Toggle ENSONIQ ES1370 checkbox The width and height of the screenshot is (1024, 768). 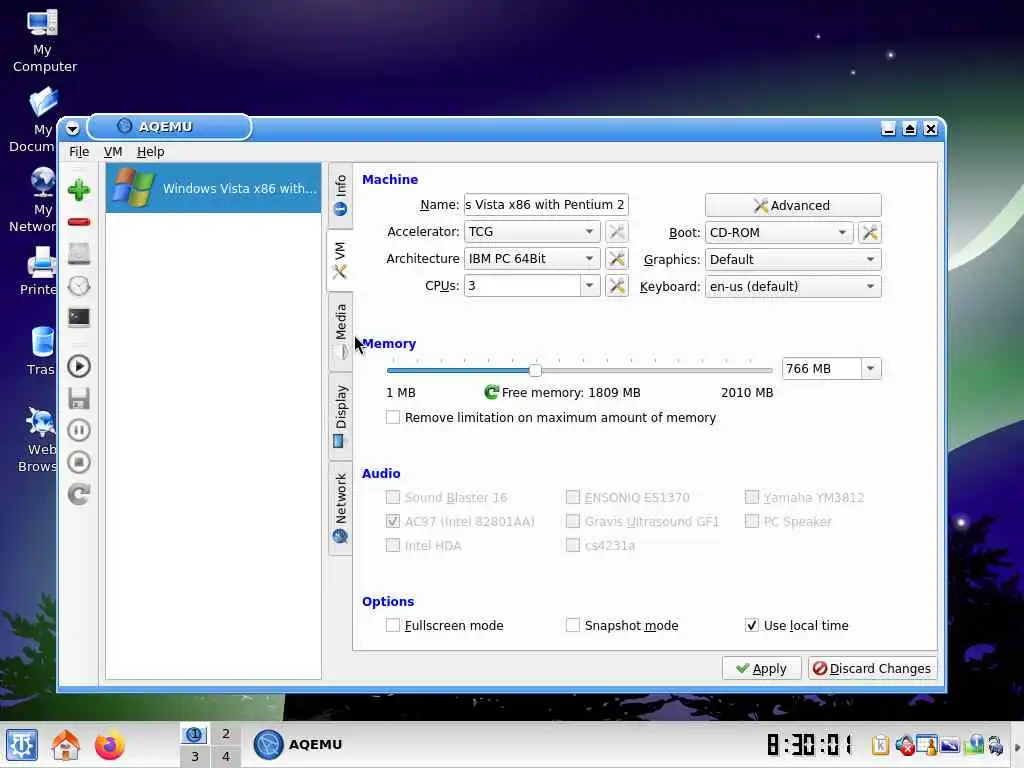coord(573,498)
